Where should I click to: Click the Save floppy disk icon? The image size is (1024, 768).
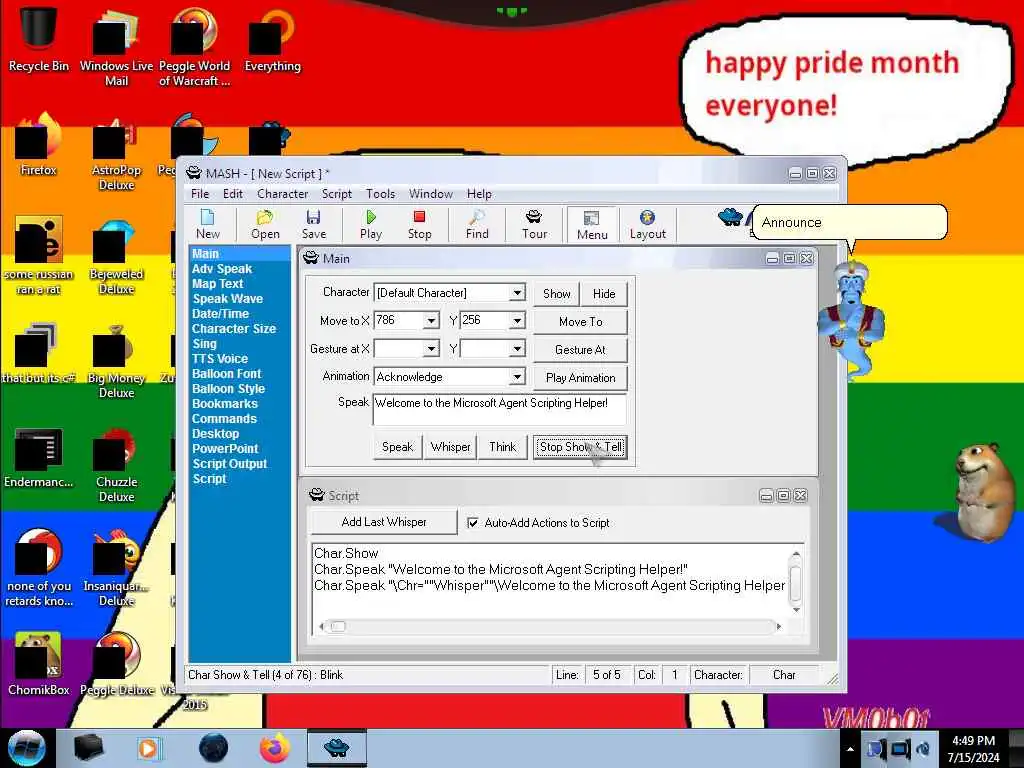coord(313,225)
